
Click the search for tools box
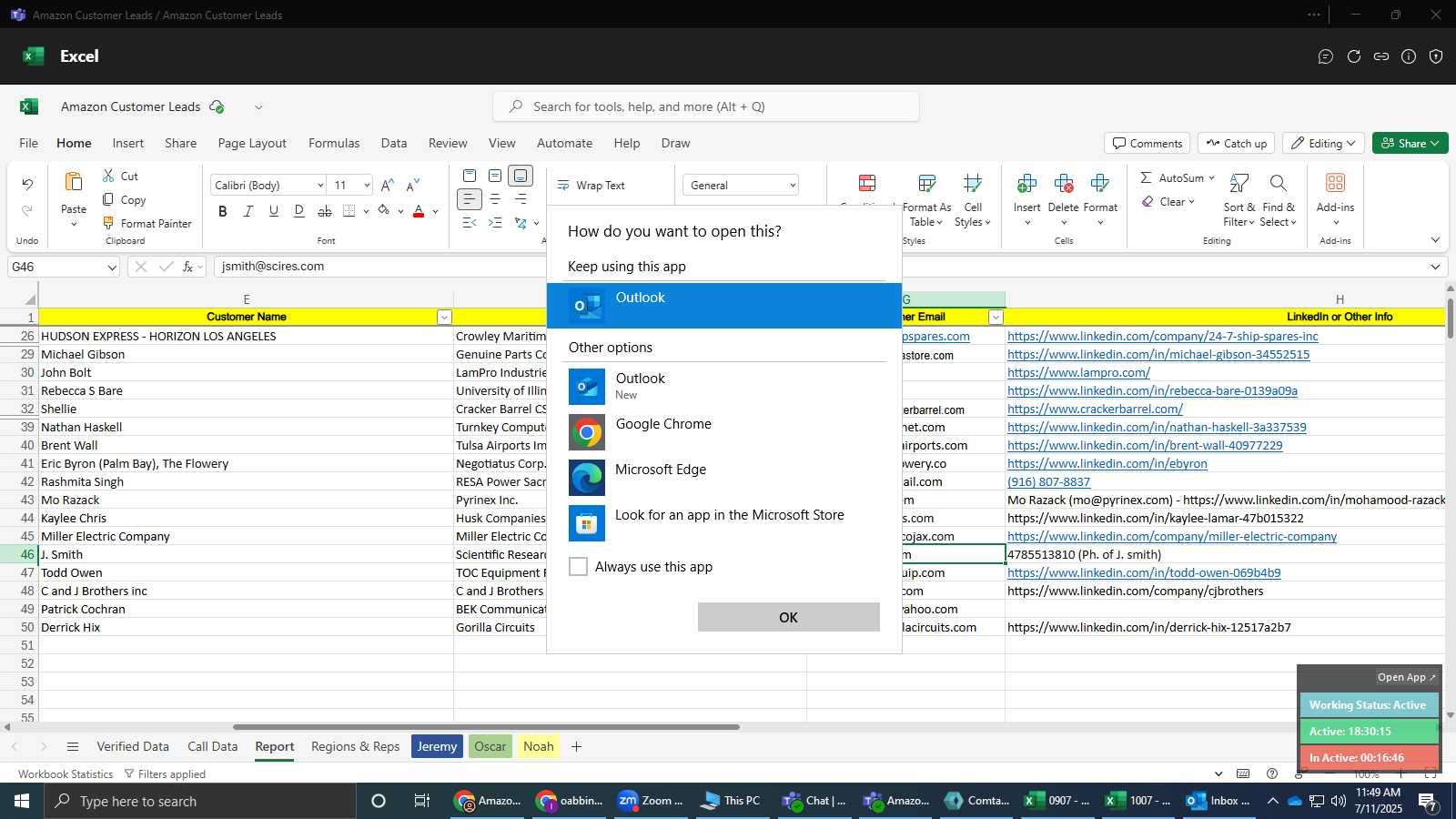pos(705,106)
